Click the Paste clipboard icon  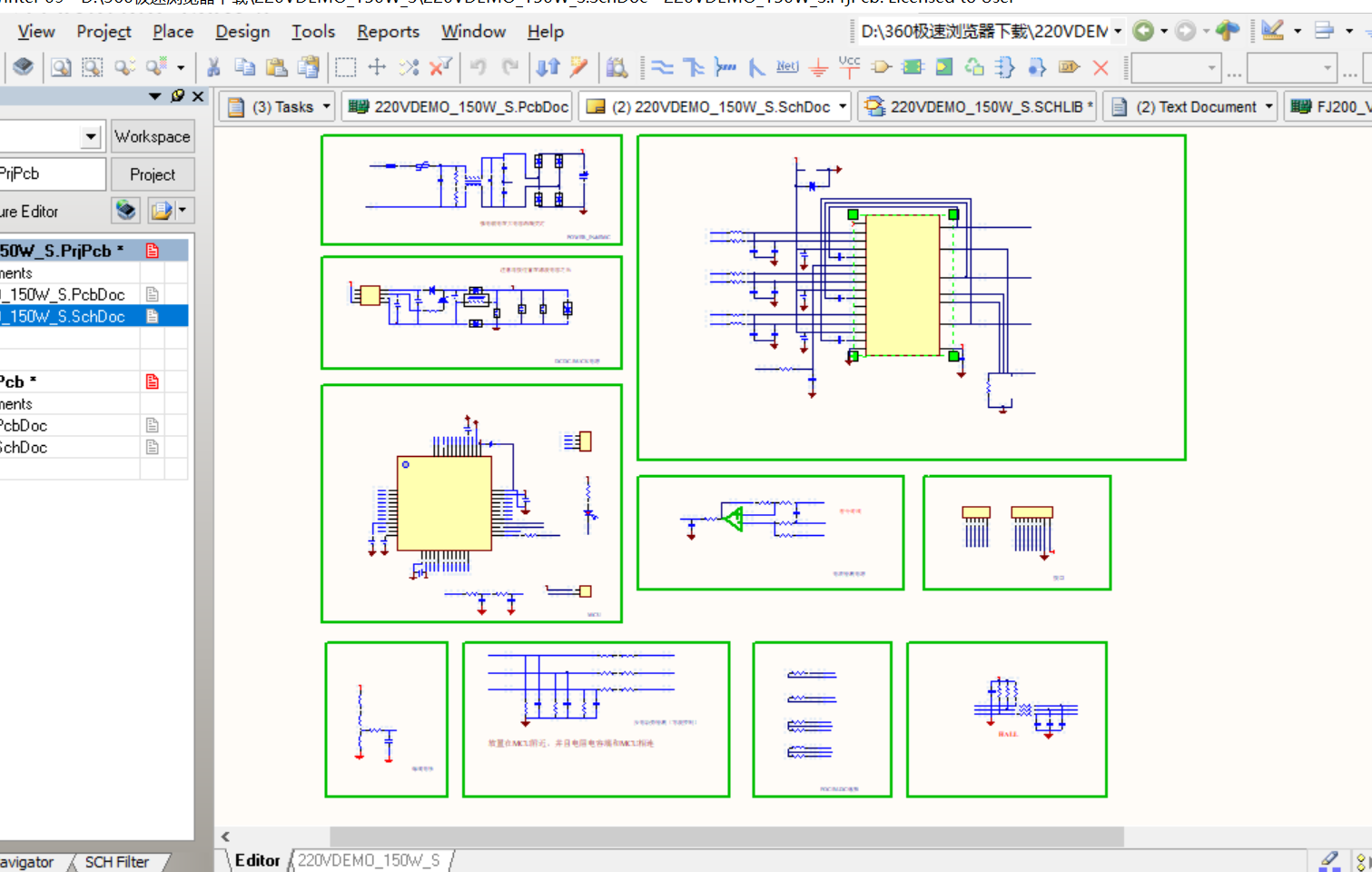tap(277, 66)
